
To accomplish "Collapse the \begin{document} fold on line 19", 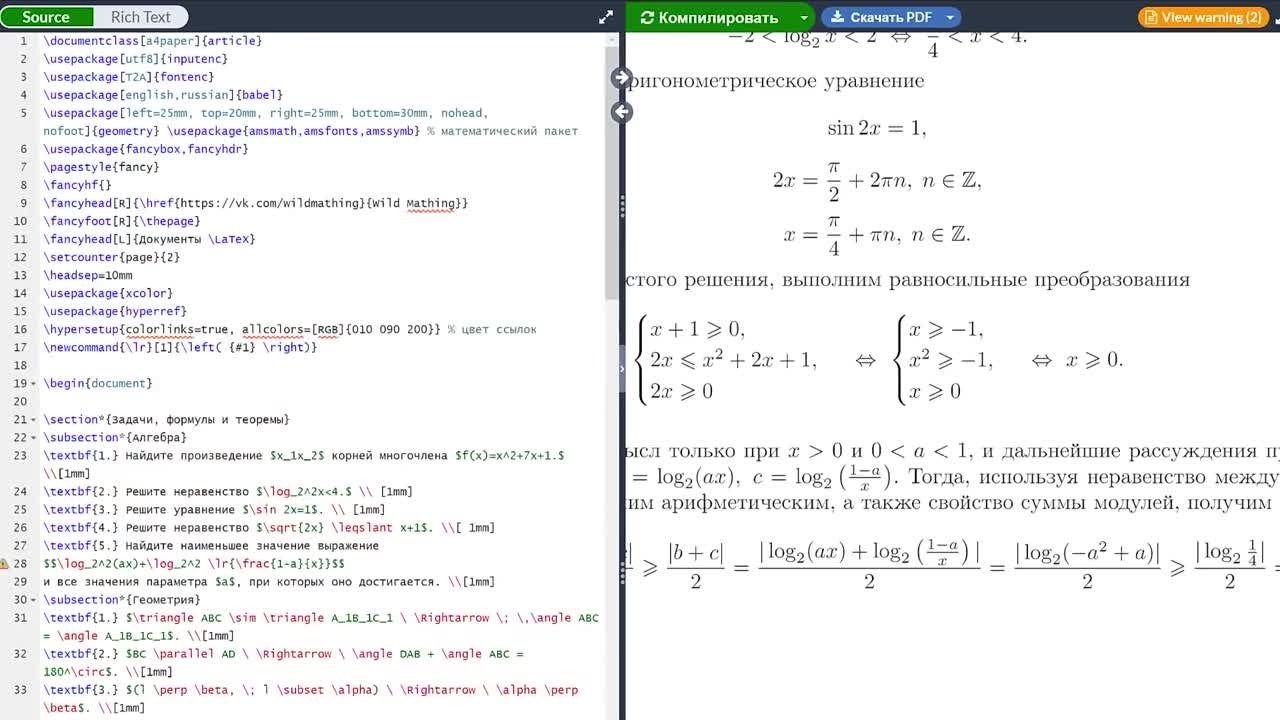I will [x=35, y=384].
